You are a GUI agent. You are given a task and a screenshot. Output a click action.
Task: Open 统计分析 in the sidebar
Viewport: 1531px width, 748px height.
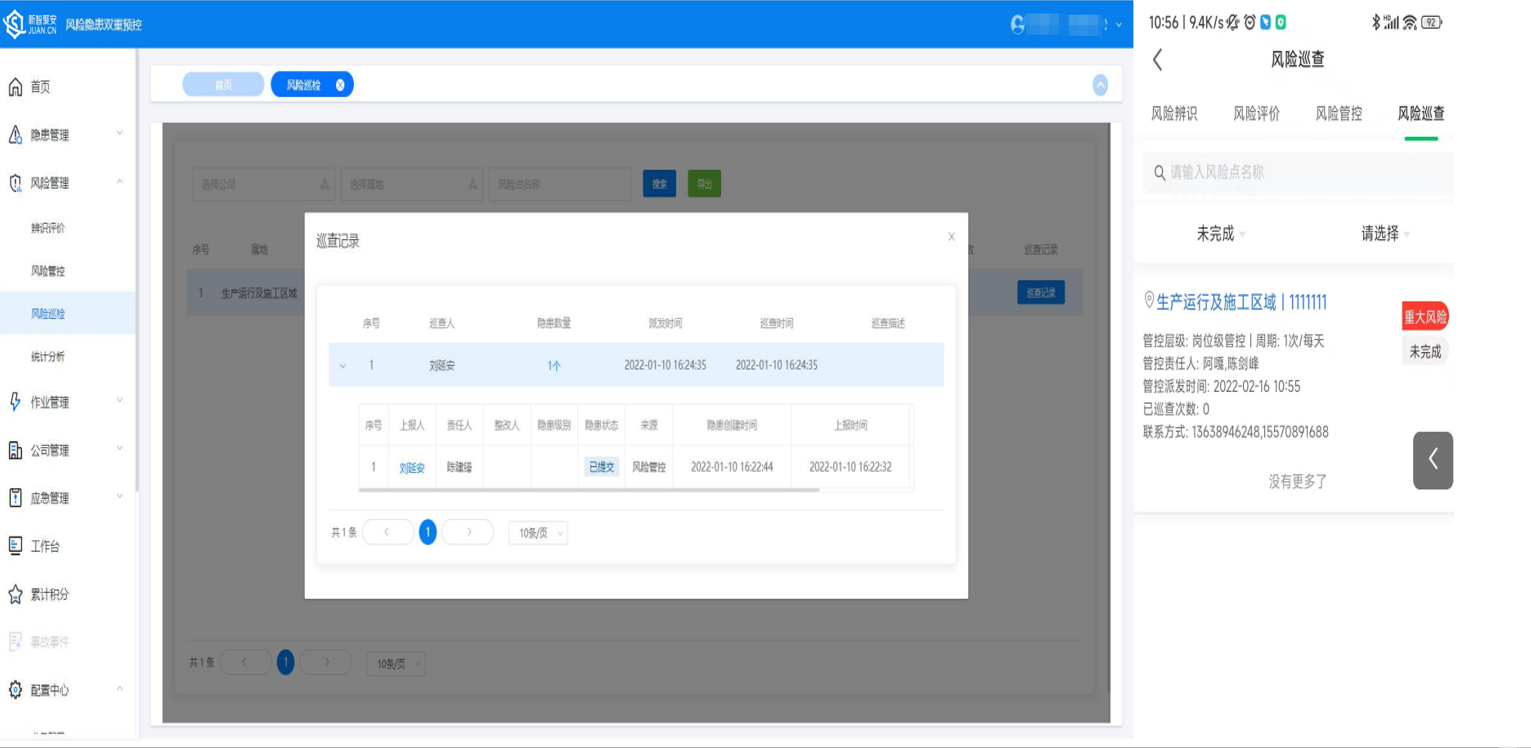(48, 357)
